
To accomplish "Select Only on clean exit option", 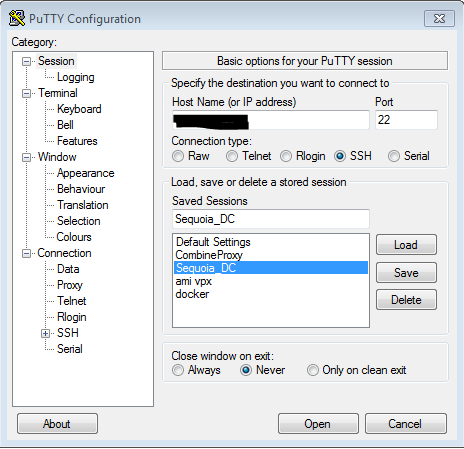I will pyautogui.click(x=313, y=370).
